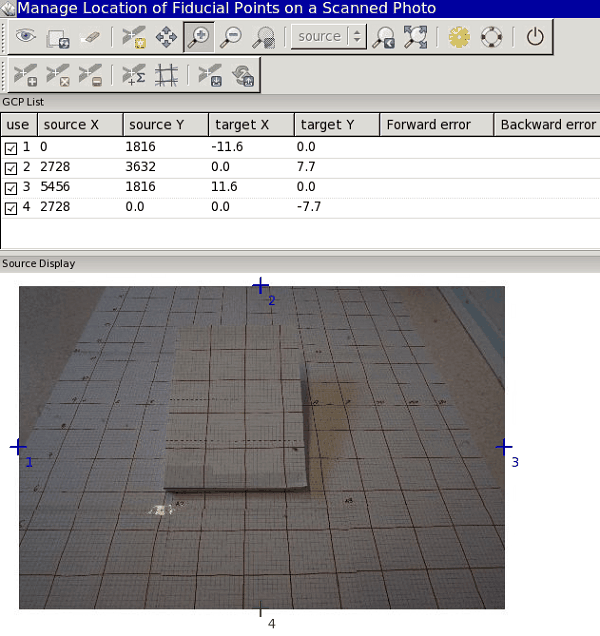Viewport: 600px width, 636px height.
Task: Toggle use checkbox for GCP 3
Action: [x=11, y=187]
